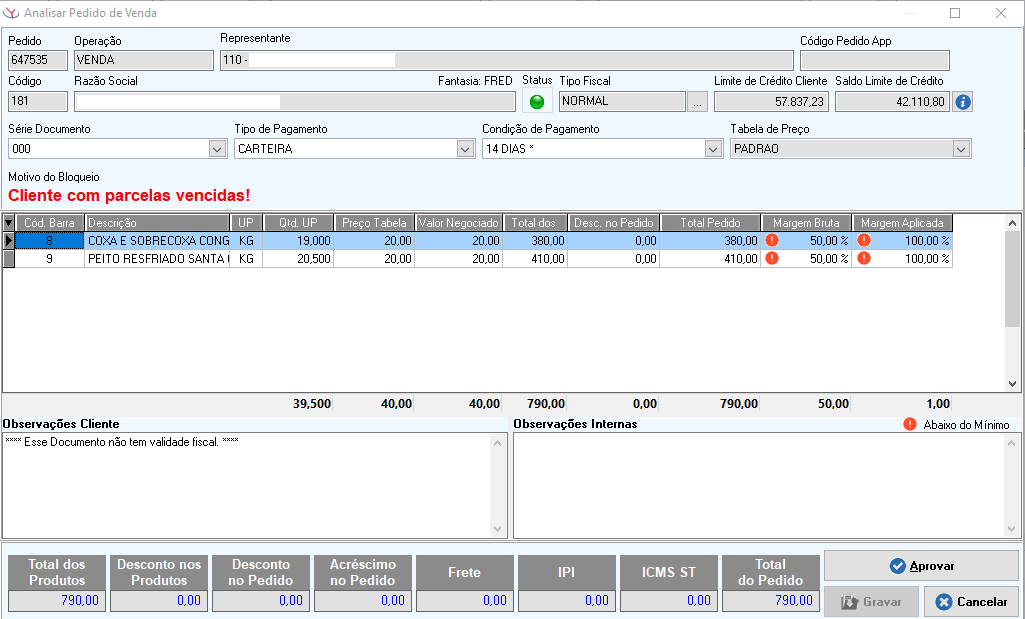1025x619 pixels.
Task: Click the Acréscimo no Pedido value 0,00
Action: pos(363,601)
